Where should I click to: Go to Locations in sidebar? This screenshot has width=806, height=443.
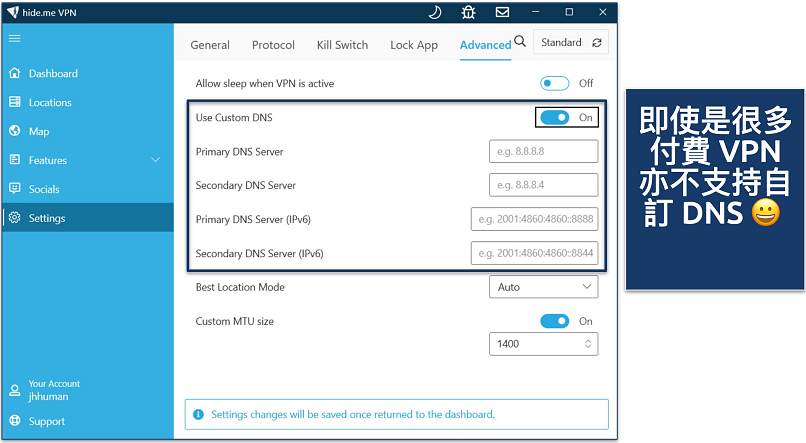click(50, 103)
